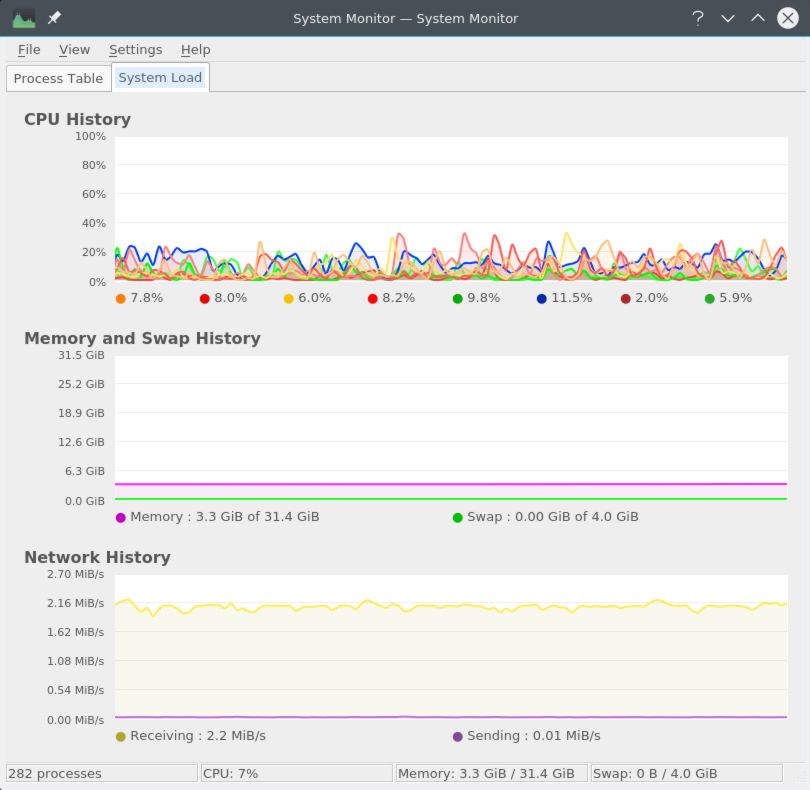Close the System Monitor window
The image size is (810, 790).
(x=788, y=18)
